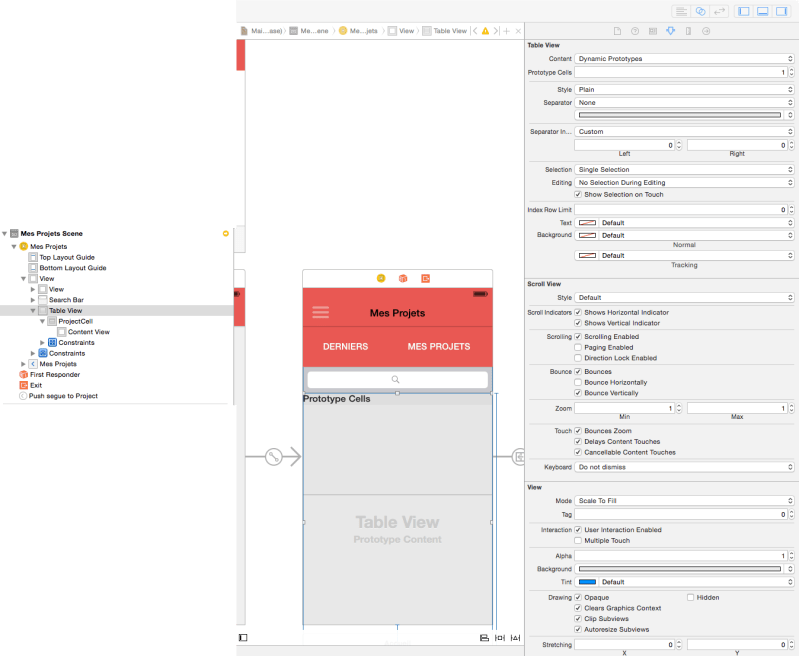Open the Align constraints menu

coord(484,638)
